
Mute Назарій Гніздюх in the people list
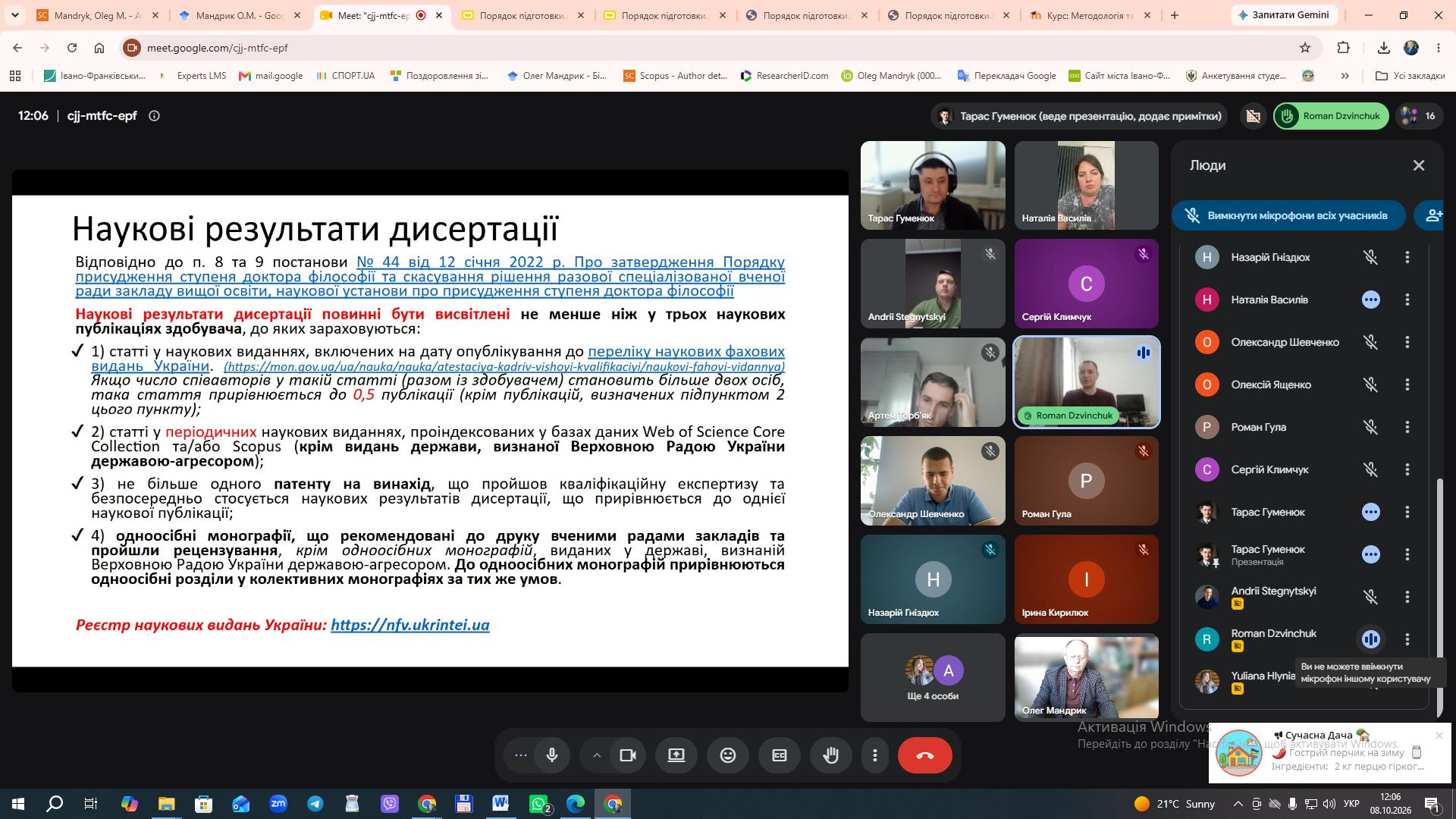coord(1370,257)
